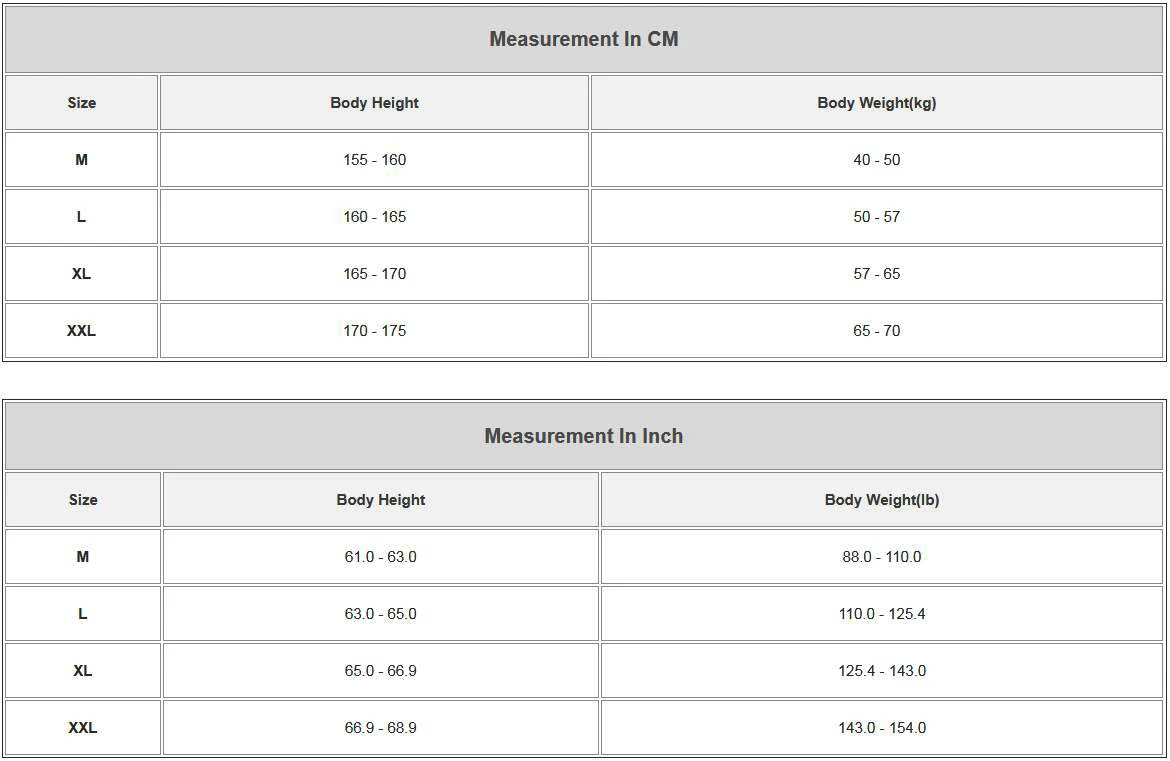This screenshot has height=761, width=1170.
Task: Click the Body Height header in the CM table
Action: (374, 103)
